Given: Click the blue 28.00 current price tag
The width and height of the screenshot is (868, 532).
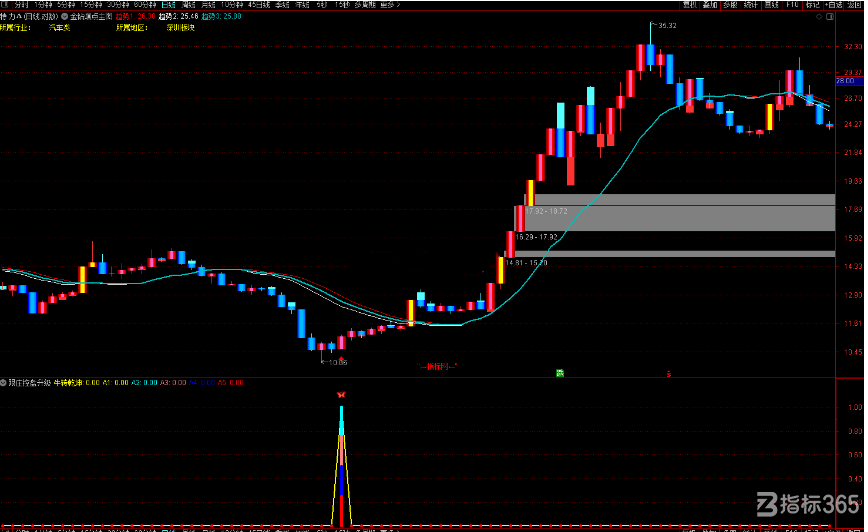Looking at the screenshot, I should point(849,81).
